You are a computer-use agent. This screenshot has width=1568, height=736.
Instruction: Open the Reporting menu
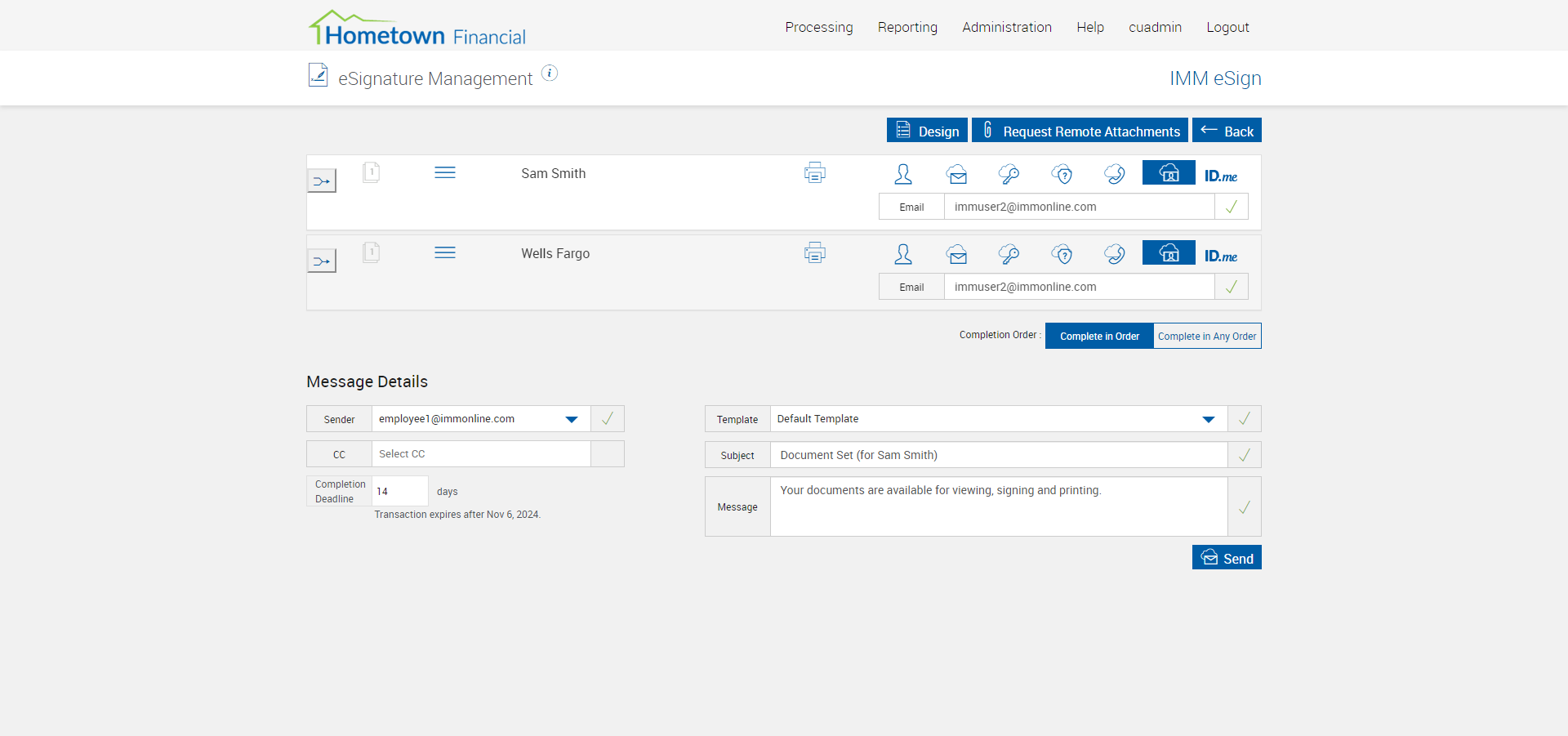click(907, 27)
